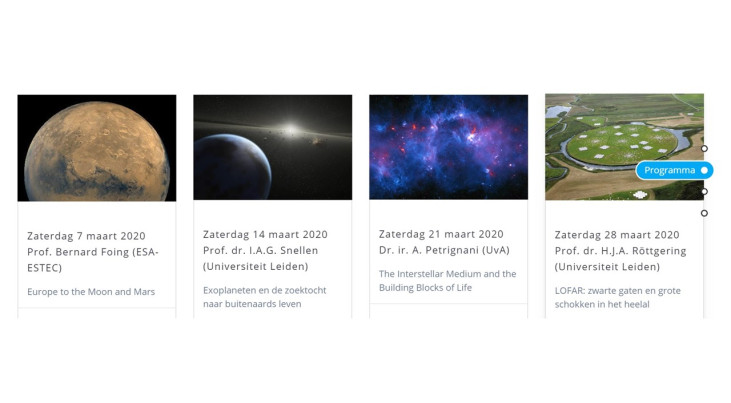Viewport: 731px width, 403px height.
Task: Select the bottom section navigation dot
Action: coord(704,213)
